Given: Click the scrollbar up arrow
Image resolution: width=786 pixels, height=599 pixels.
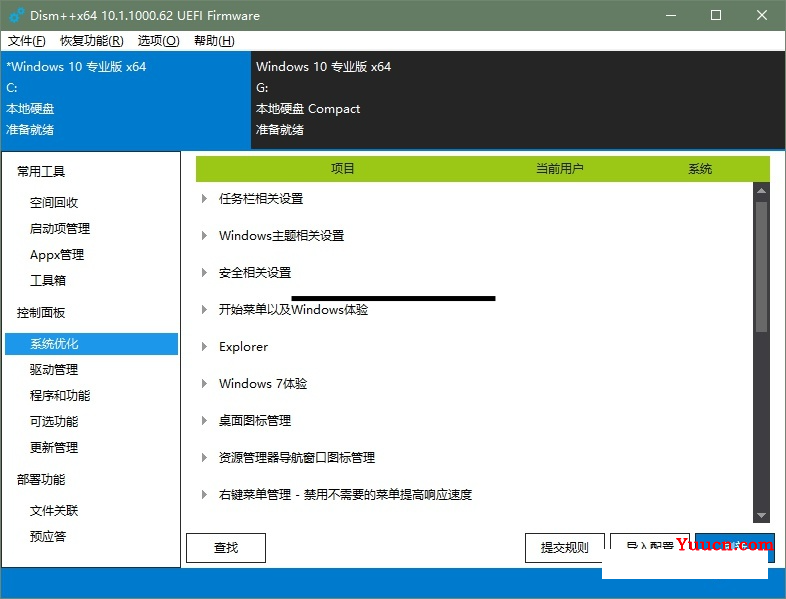Looking at the screenshot, I should click(x=761, y=191).
